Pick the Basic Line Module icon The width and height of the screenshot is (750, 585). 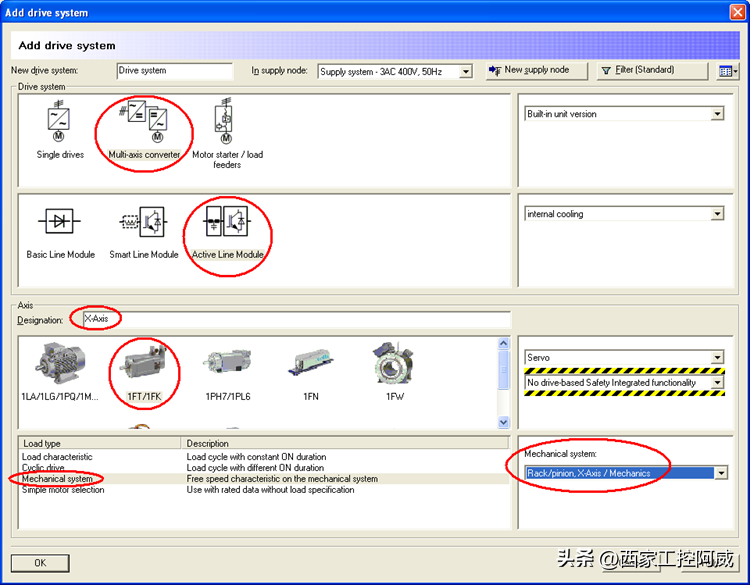[x=60, y=222]
